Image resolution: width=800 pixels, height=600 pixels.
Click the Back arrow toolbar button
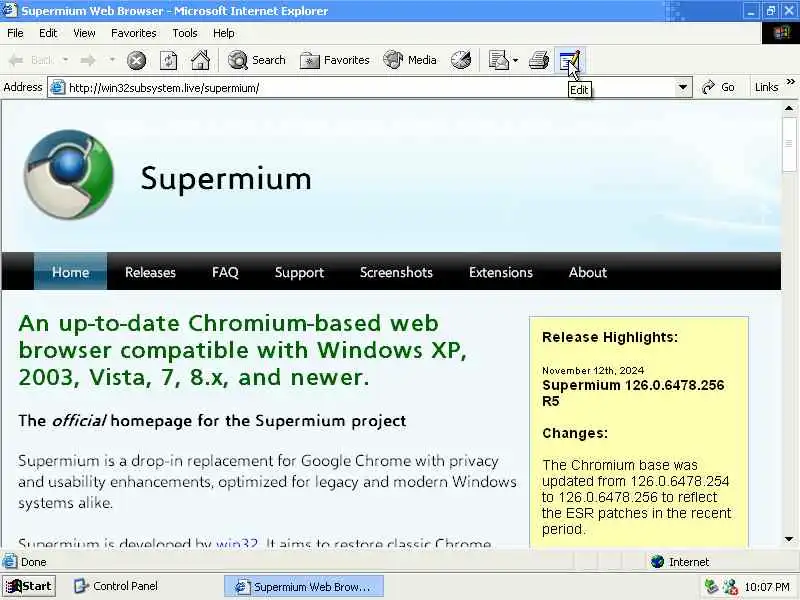(x=31, y=60)
